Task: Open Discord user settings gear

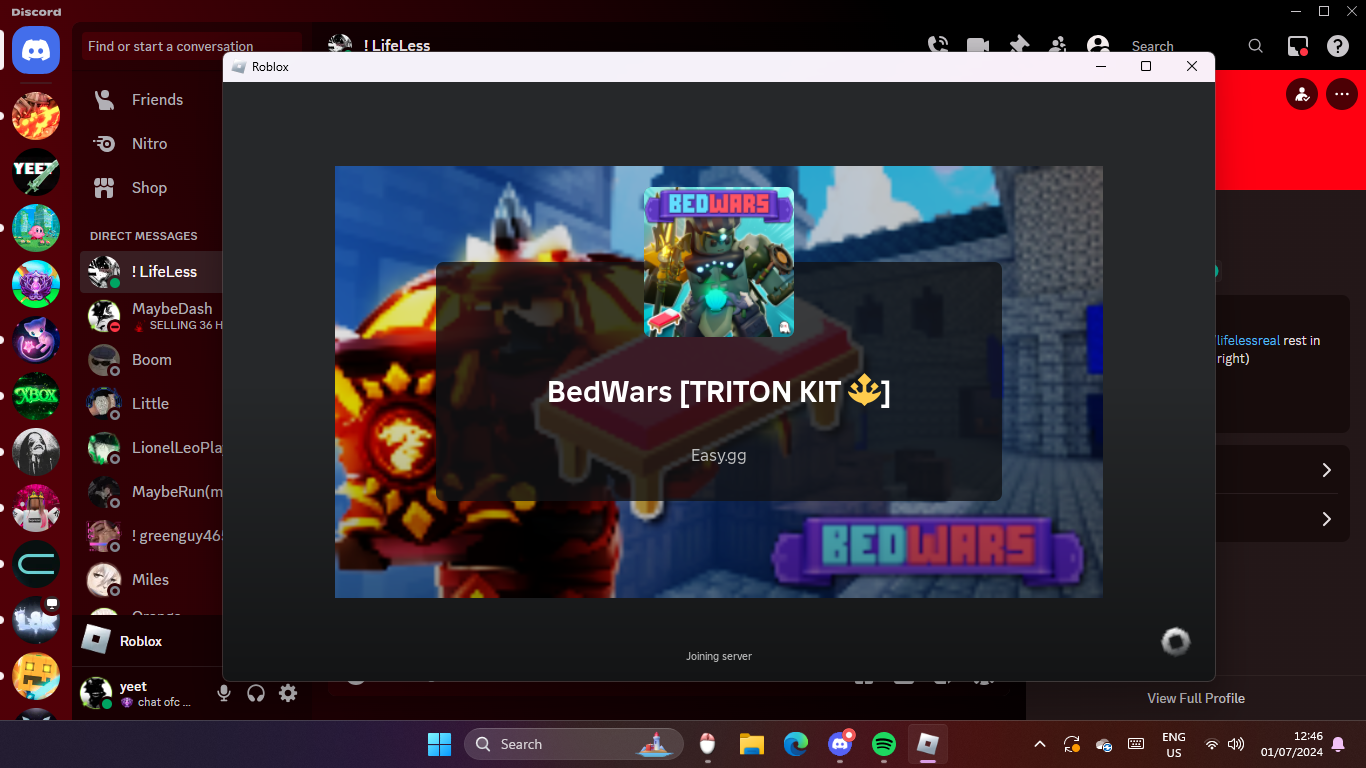Action: pyautogui.click(x=288, y=693)
